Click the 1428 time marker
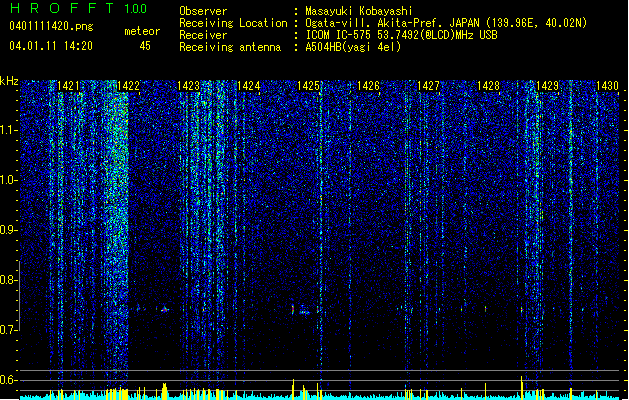629x400 pixels. (x=488, y=86)
